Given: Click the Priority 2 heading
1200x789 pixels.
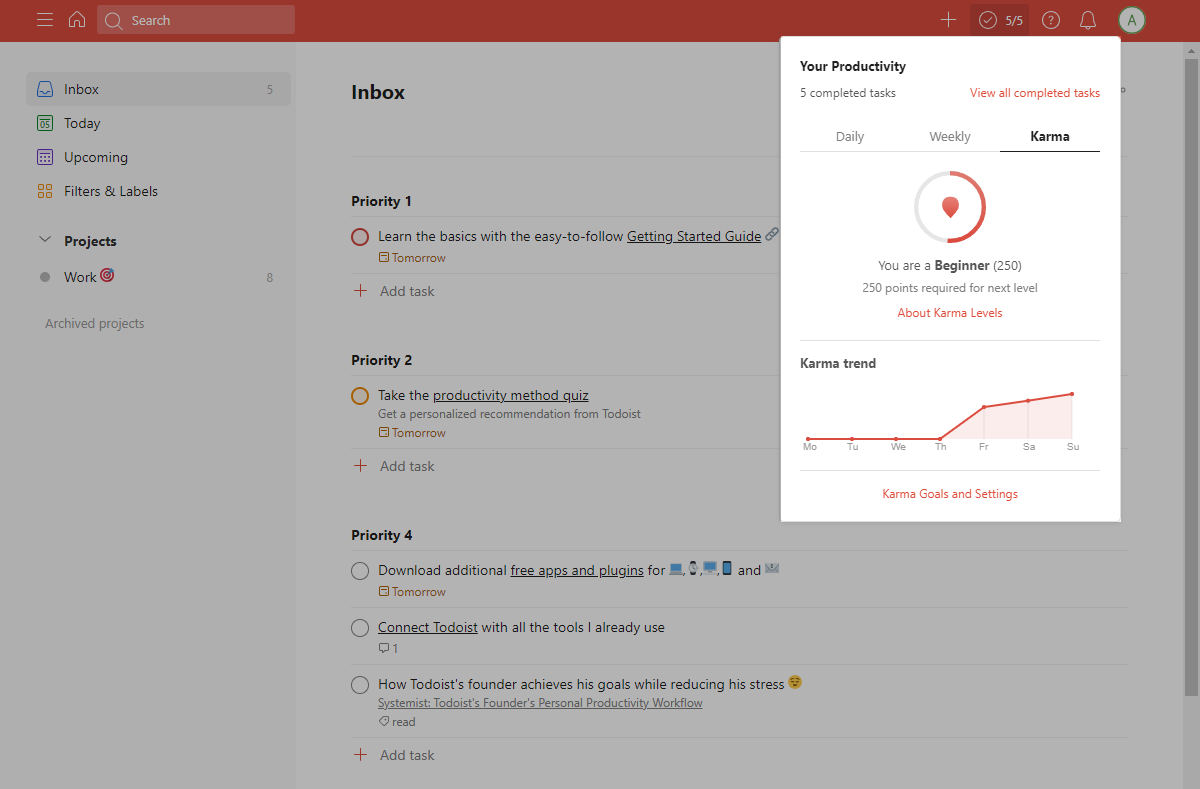Looking at the screenshot, I should (382, 360).
